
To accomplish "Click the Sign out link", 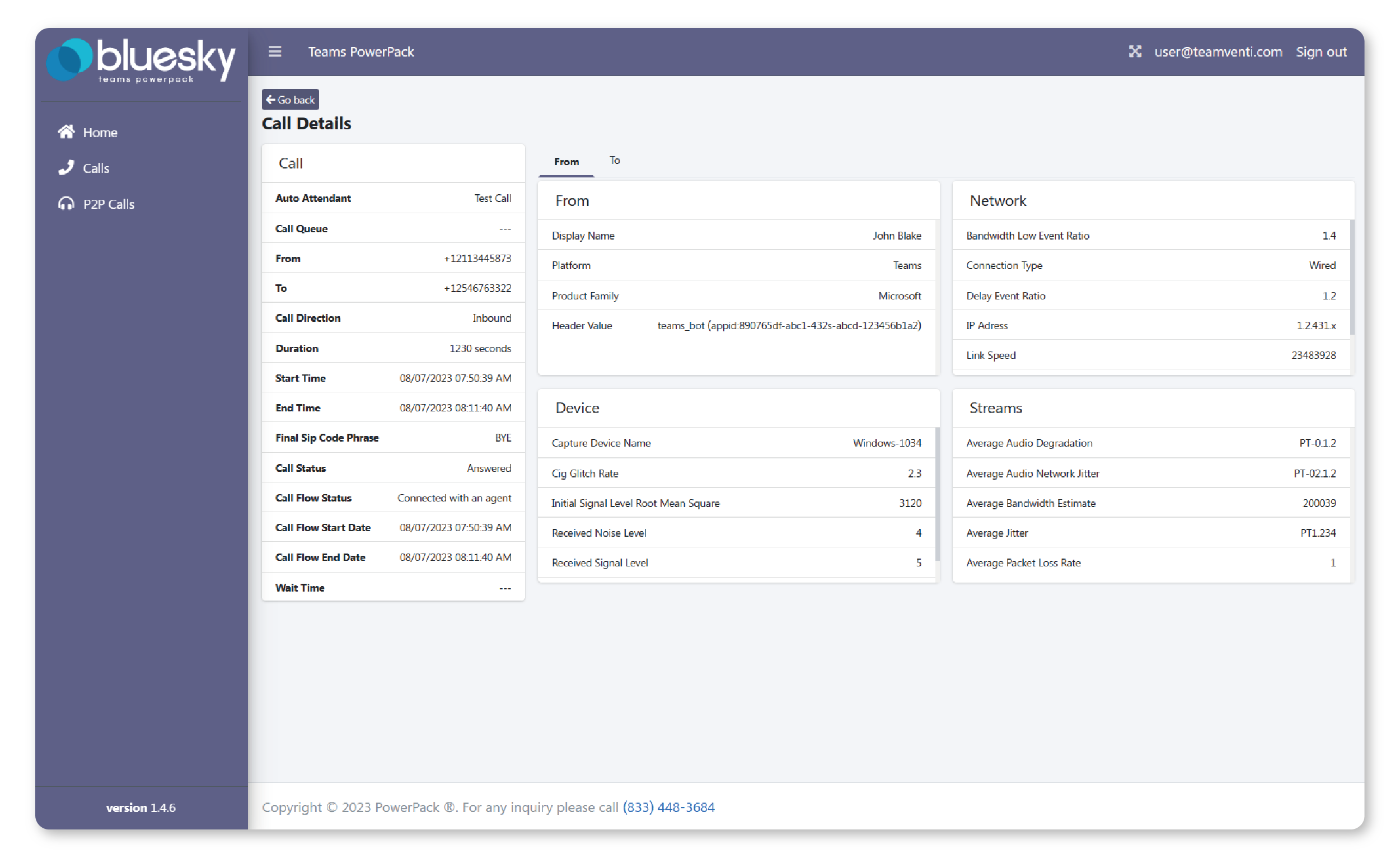I will [x=1321, y=51].
